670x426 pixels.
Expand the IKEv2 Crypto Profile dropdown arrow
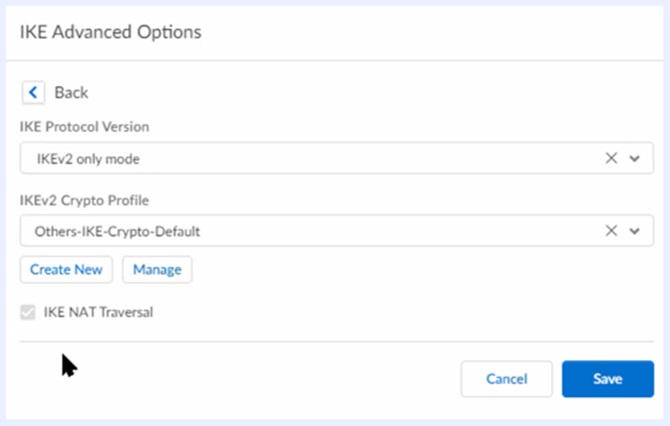[x=634, y=231]
